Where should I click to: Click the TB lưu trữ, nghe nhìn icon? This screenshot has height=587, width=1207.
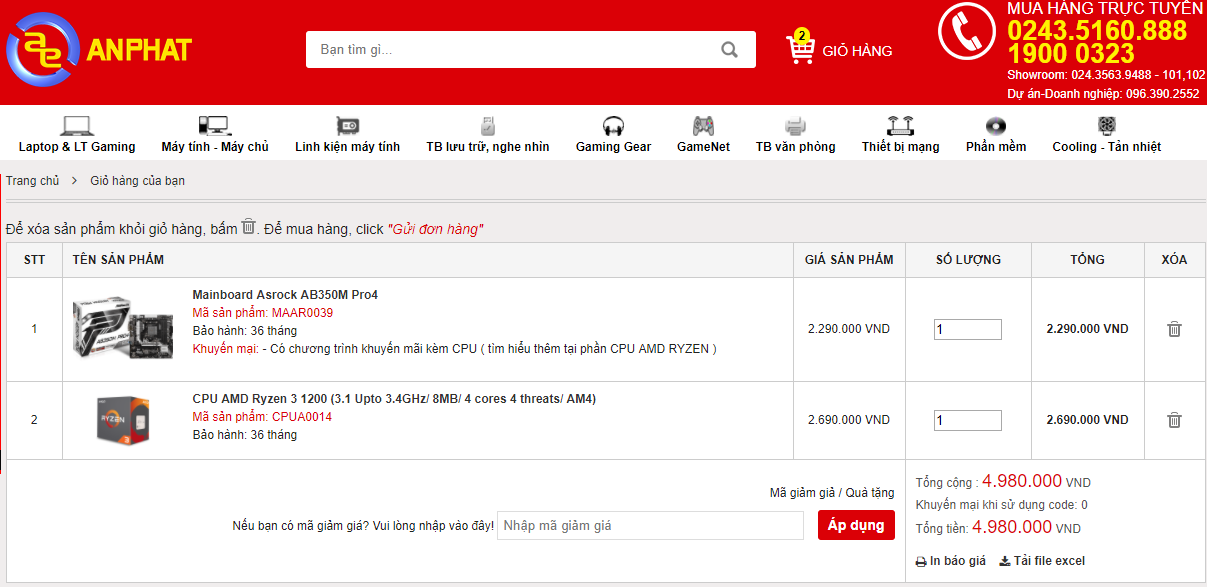[x=488, y=126]
